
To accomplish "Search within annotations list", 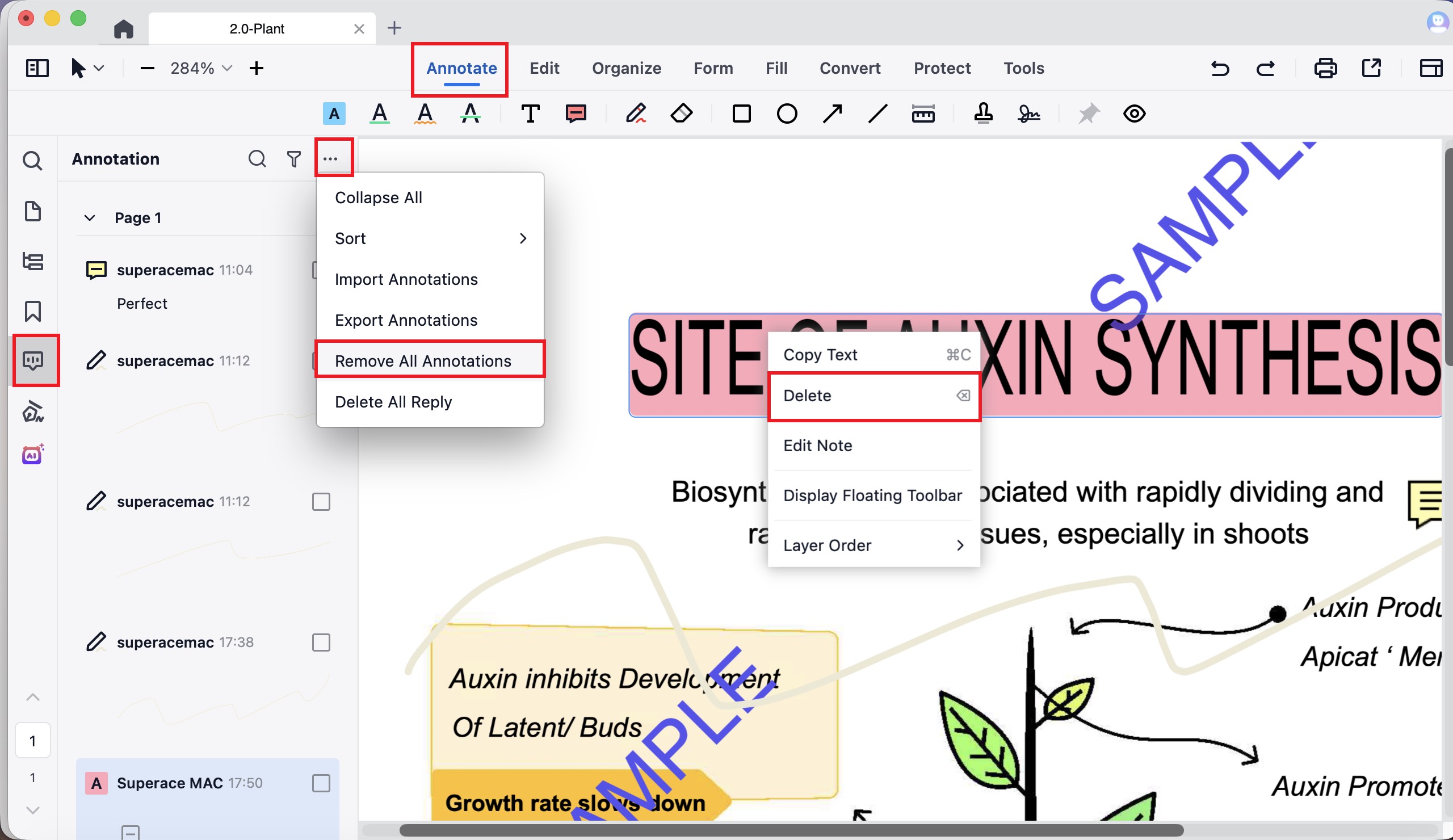I will (x=257, y=158).
